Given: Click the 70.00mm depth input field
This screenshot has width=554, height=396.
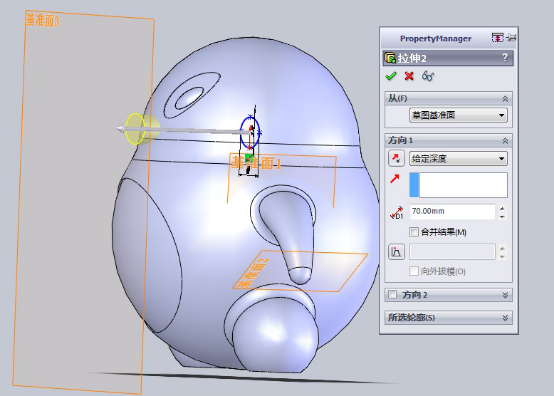Looking at the screenshot, I should [453, 211].
